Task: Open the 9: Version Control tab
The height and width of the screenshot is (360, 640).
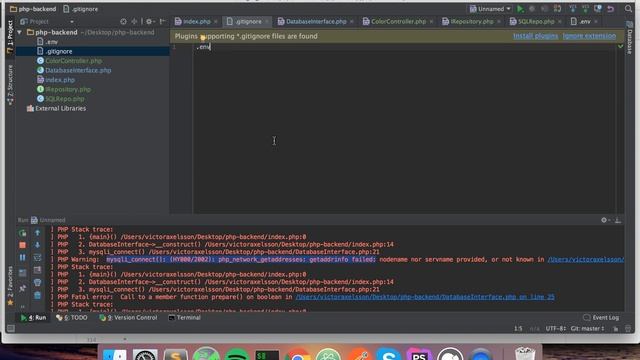Action: 128,318
